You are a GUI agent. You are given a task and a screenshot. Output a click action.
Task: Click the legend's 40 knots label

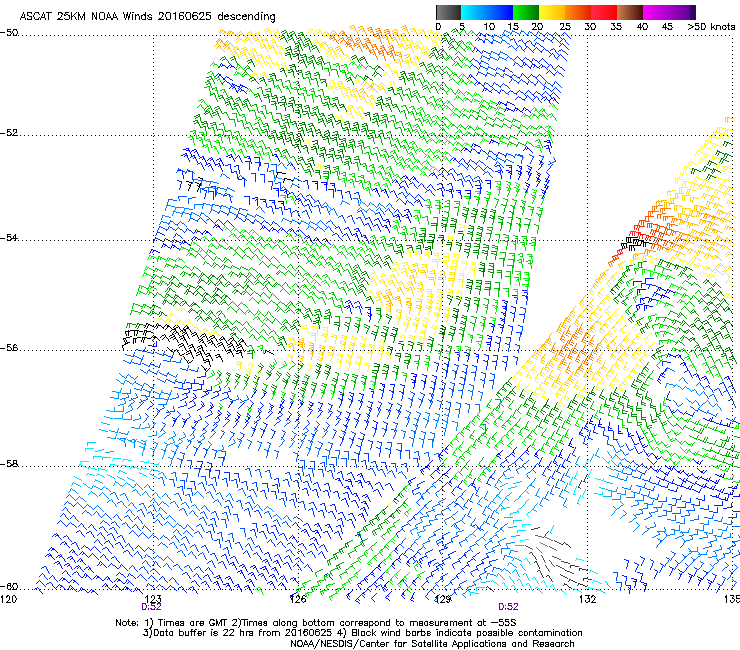coord(642,26)
